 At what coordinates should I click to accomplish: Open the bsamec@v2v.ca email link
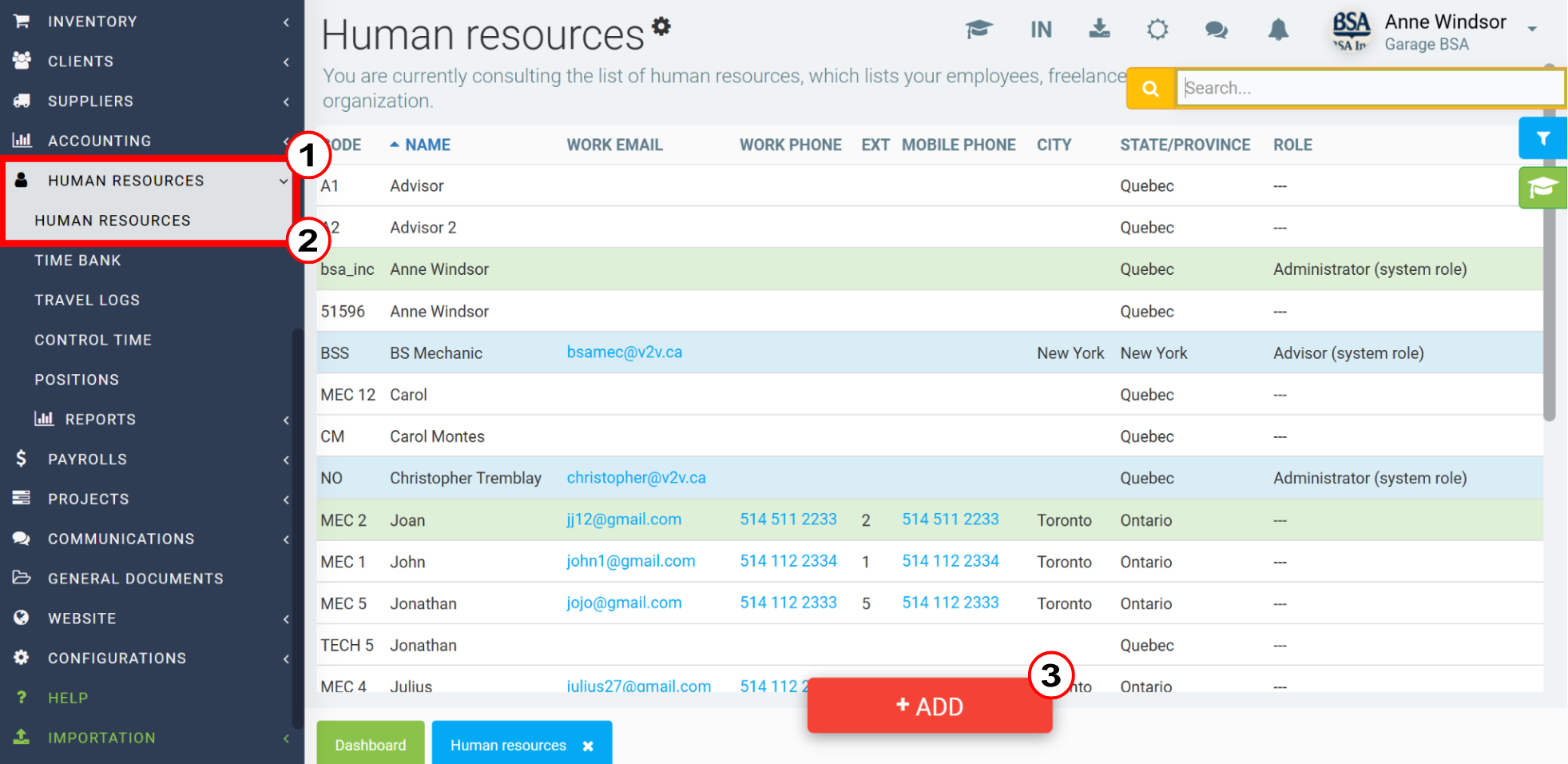tap(624, 352)
